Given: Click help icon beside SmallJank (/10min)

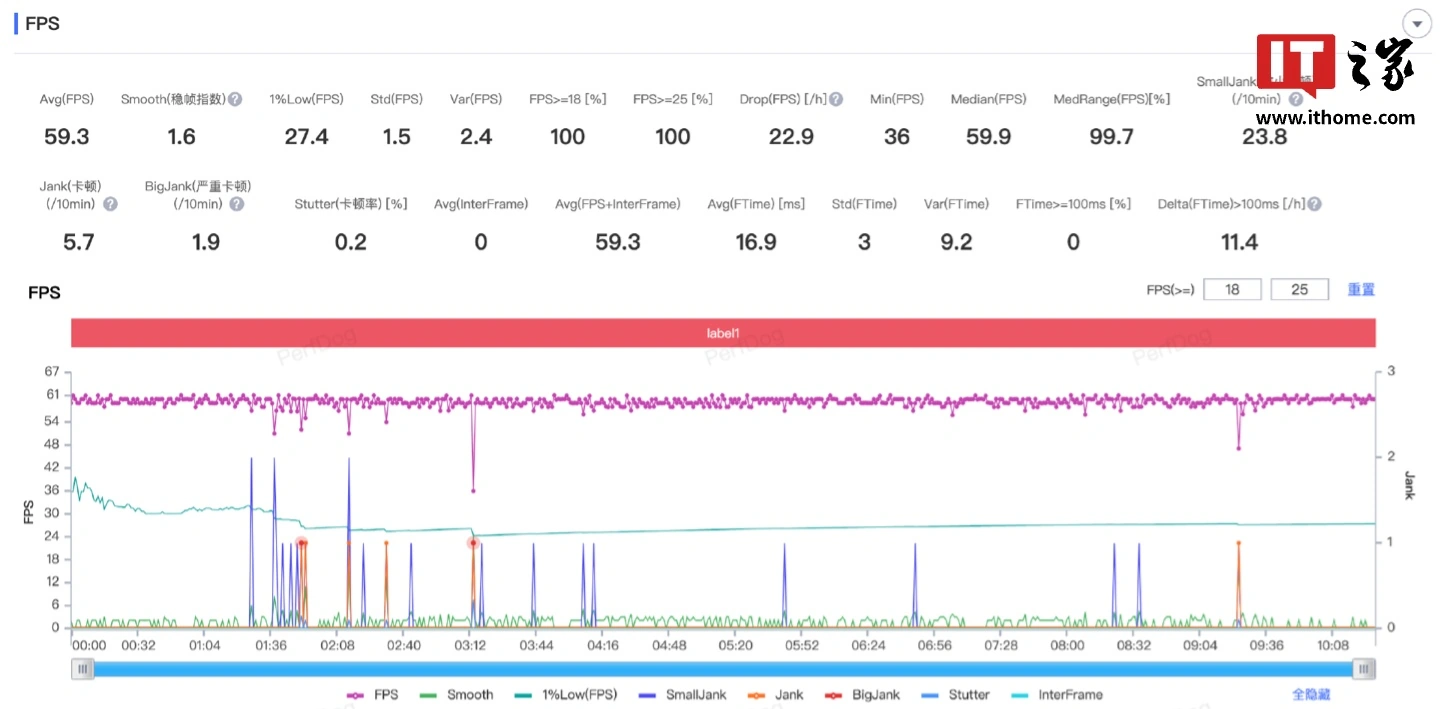Looking at the screenshot, I should [x=1295, y=99].
